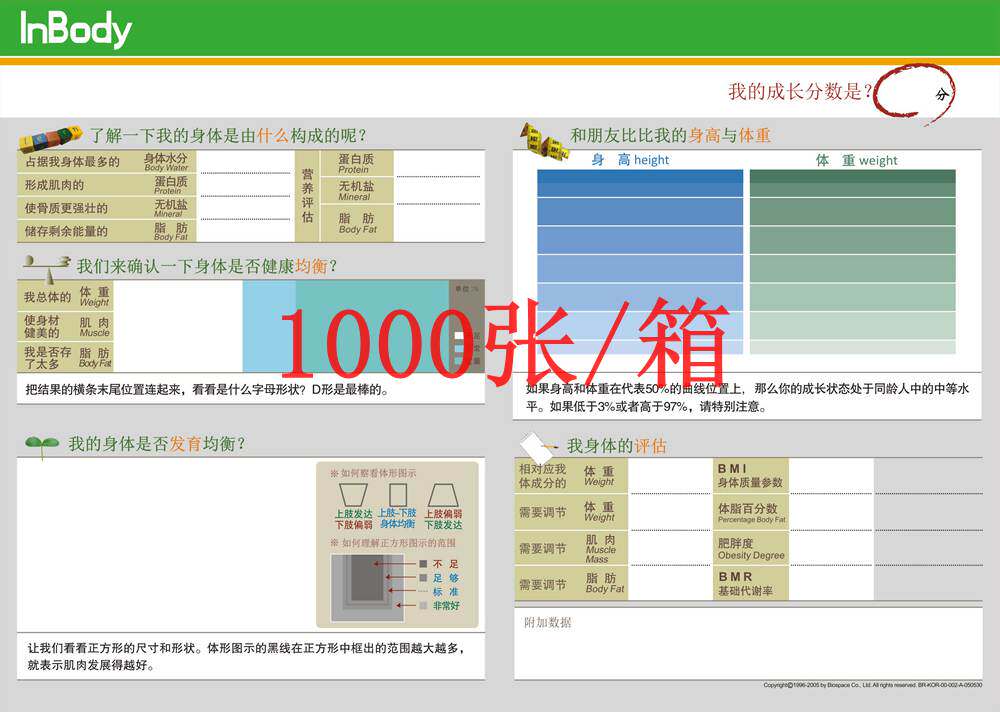The height and width of the screenshot is (712, 1000).
Task: Toggle the 足够 legend square
Action: point(423,577)
